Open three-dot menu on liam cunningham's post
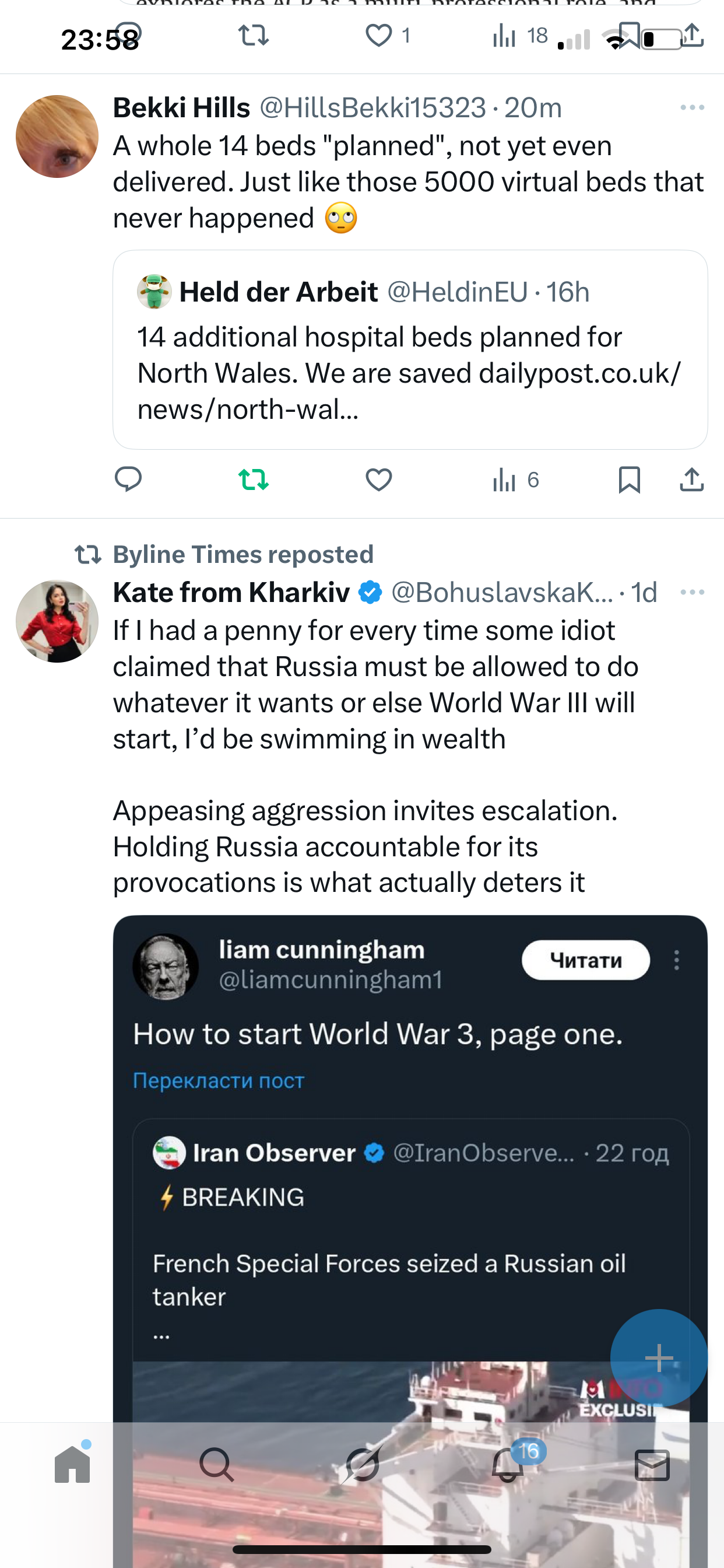The image size is (724, 1568). coord(677,961)
